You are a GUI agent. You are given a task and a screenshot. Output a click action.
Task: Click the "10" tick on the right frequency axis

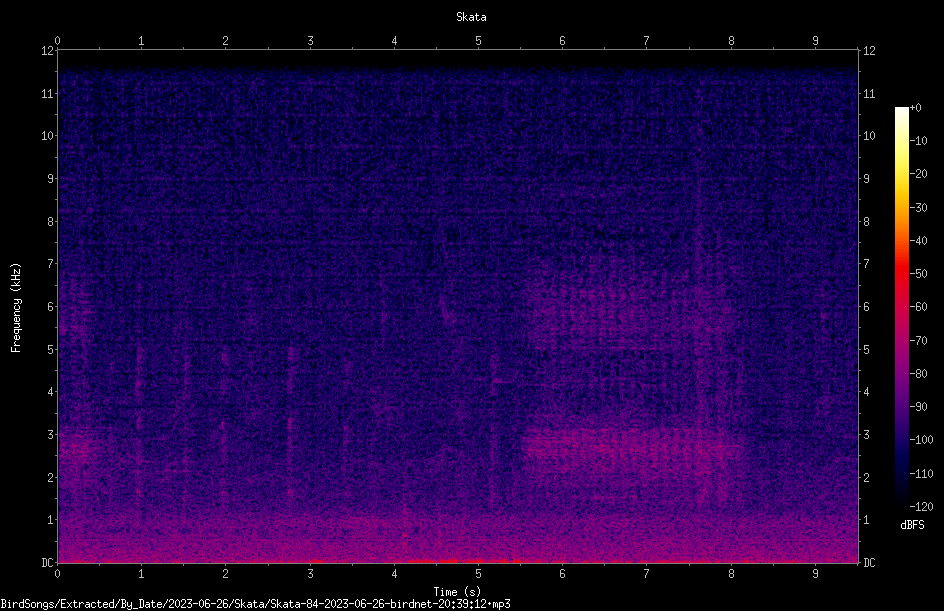point(869,136)
